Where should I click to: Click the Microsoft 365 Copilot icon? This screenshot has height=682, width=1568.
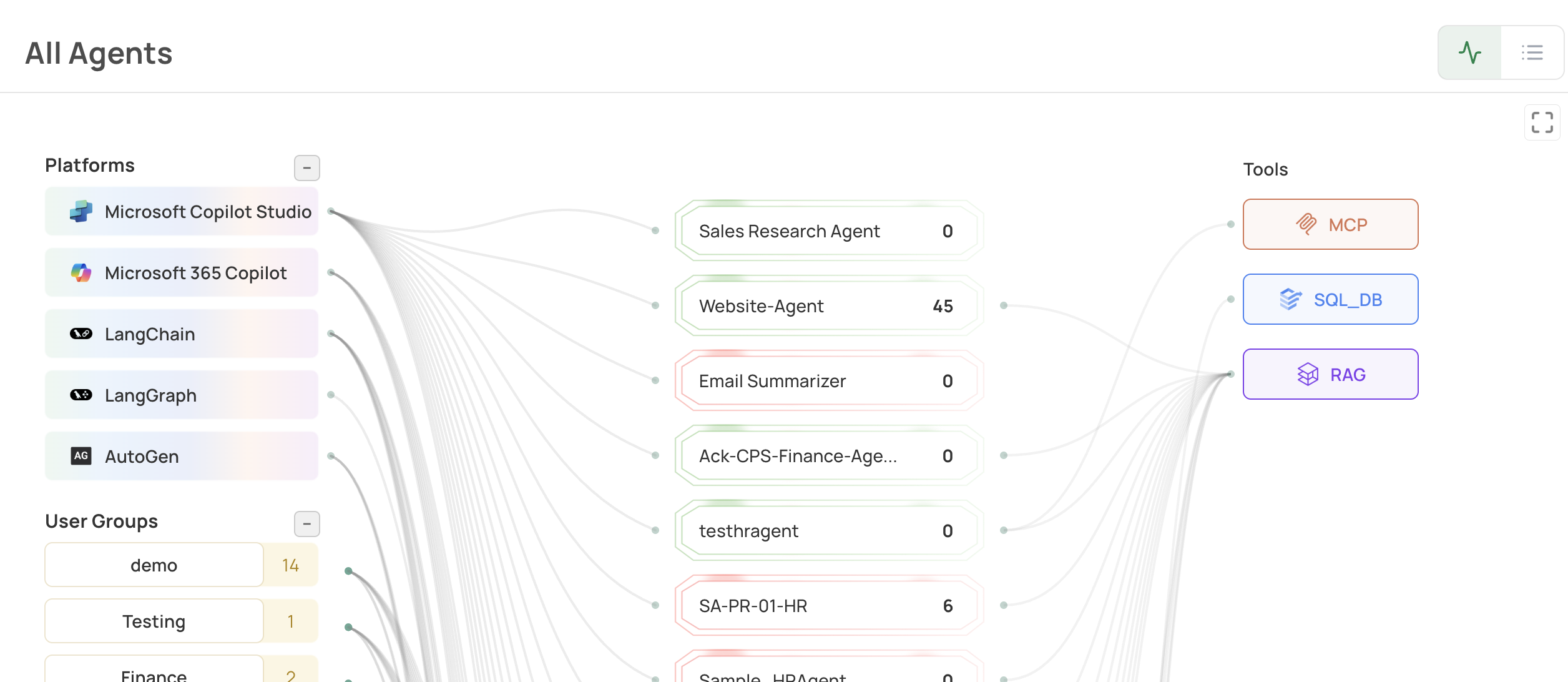tap(81, 273)
